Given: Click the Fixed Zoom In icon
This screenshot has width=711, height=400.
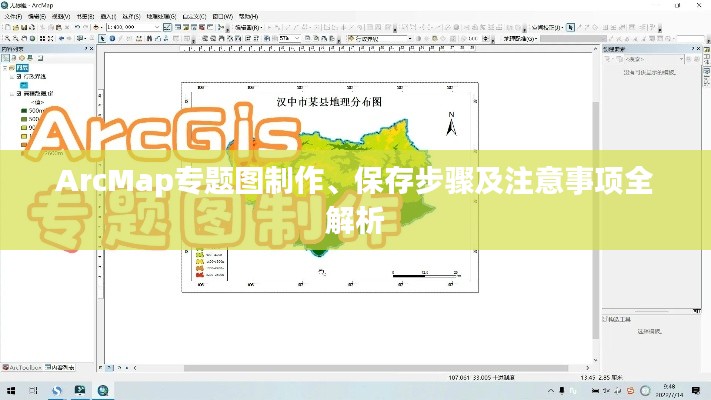Looking at the screenshot, I should [x=42, y=39].
